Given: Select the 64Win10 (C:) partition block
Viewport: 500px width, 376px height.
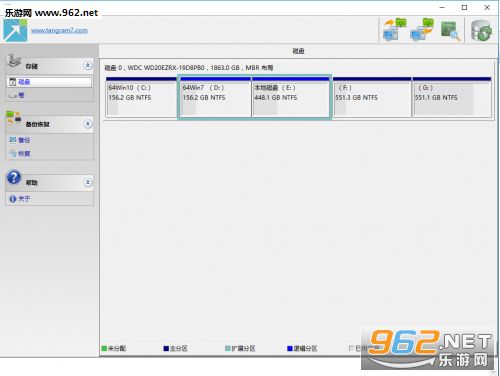Looking at the screenshot, I should point(141,97).
